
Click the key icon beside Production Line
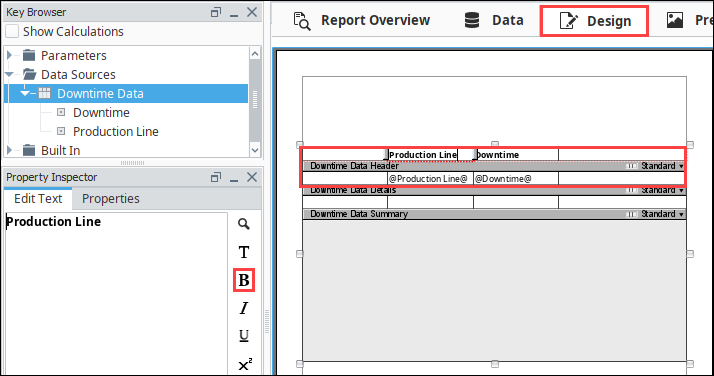coord(61,131)
